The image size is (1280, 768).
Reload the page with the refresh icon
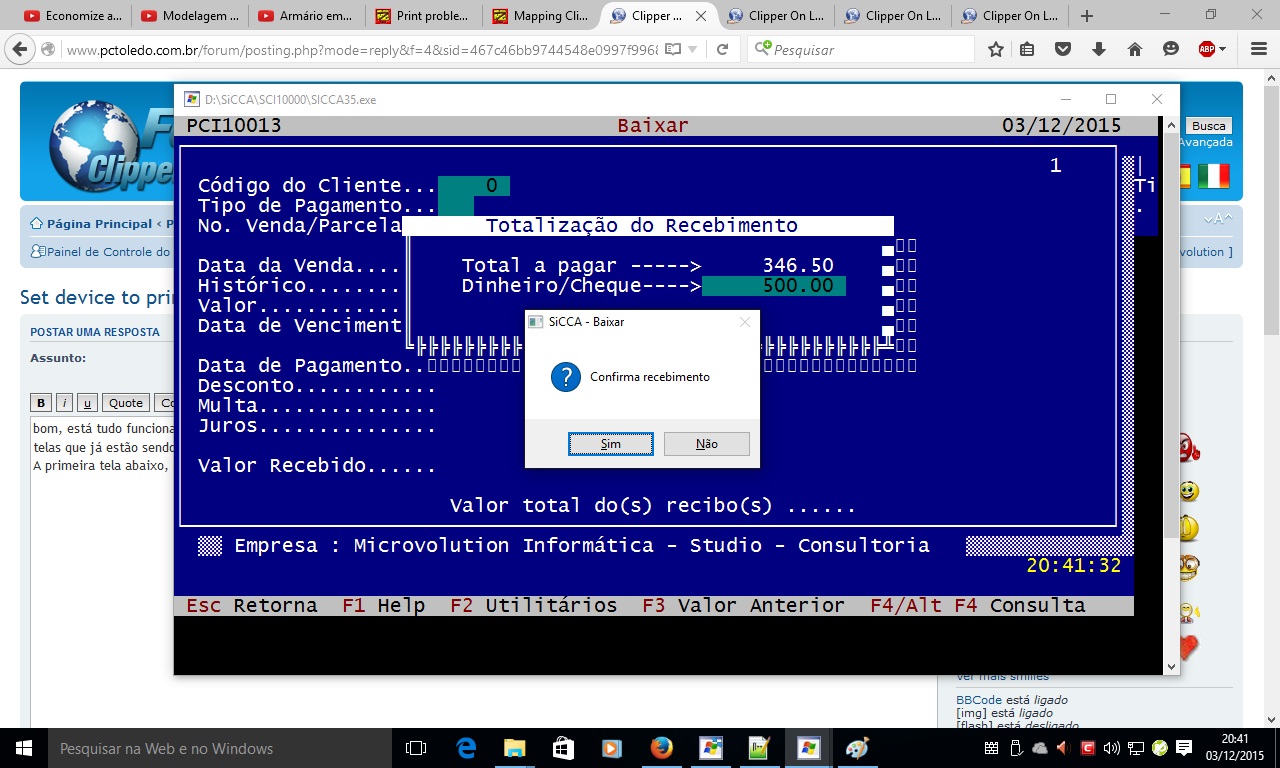(x=722, y=49)
